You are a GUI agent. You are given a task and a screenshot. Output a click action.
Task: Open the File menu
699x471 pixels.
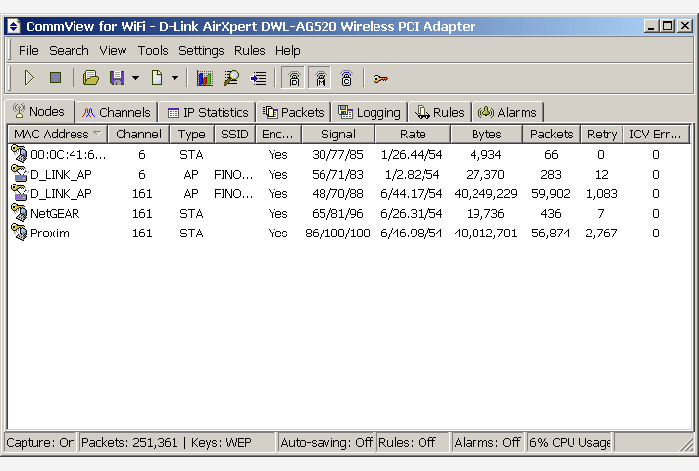point(29,51)
